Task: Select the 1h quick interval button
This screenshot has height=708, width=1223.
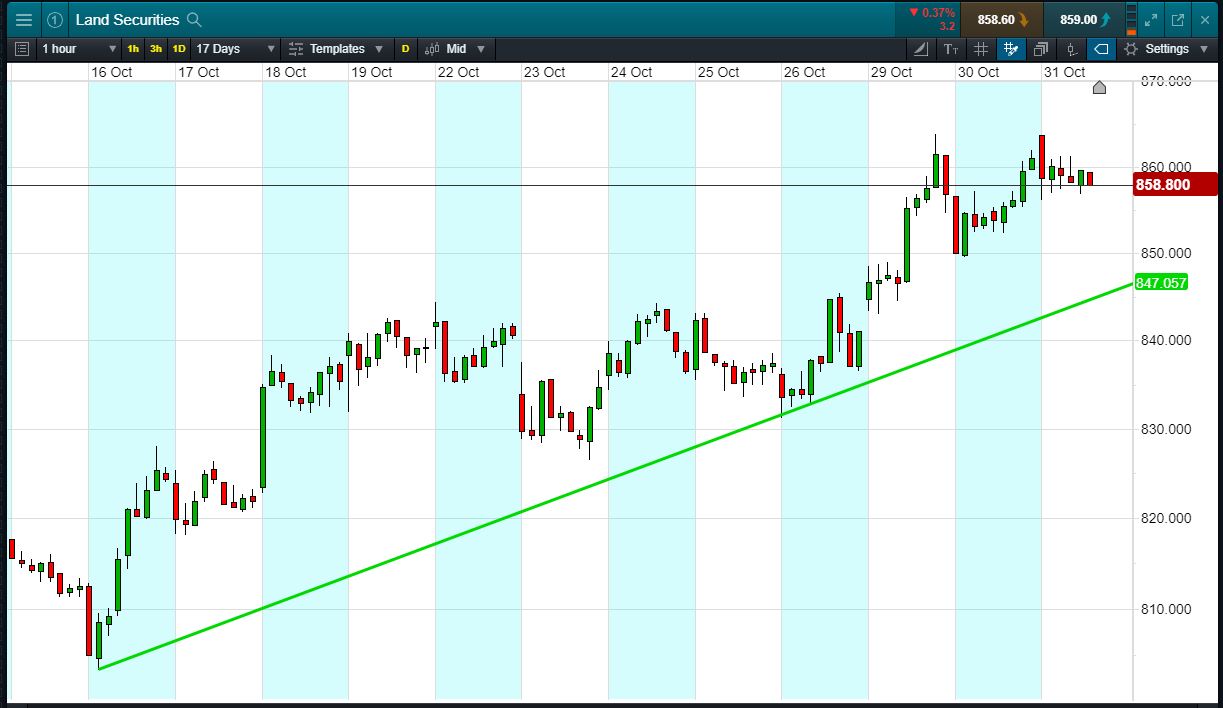Action: click(133, 48)
